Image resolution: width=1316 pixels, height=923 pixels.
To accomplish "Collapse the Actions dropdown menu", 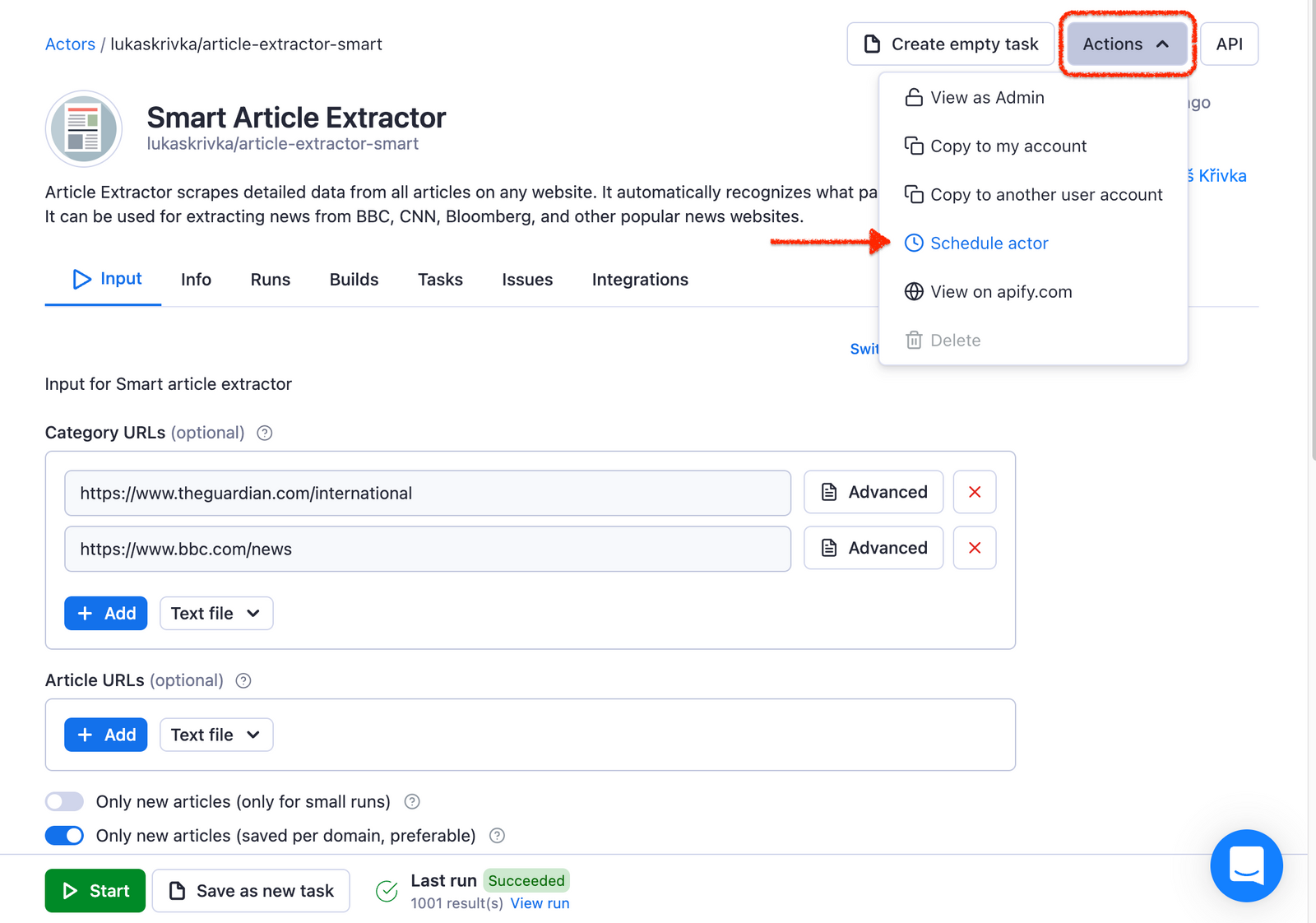I will [x=1125, y=44].
